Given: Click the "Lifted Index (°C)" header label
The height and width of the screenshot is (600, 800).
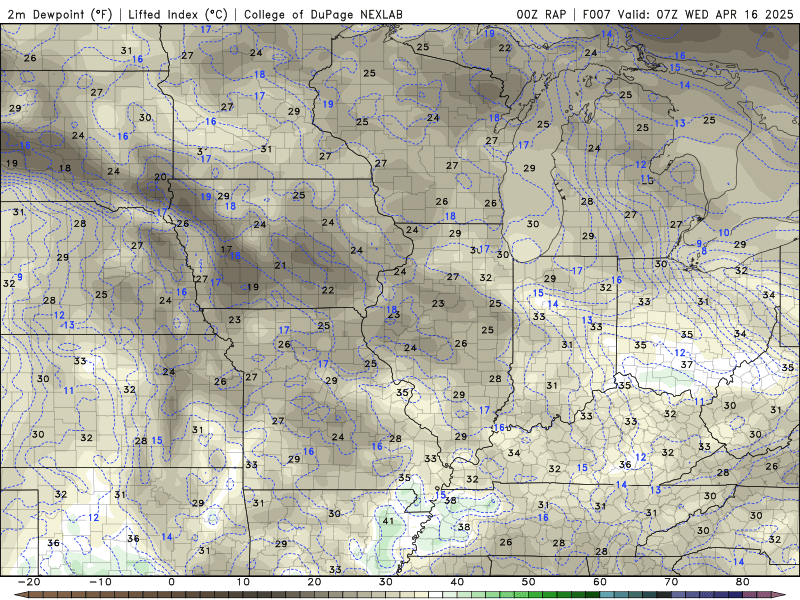Looking at the screenshot, I should [178, 14].
